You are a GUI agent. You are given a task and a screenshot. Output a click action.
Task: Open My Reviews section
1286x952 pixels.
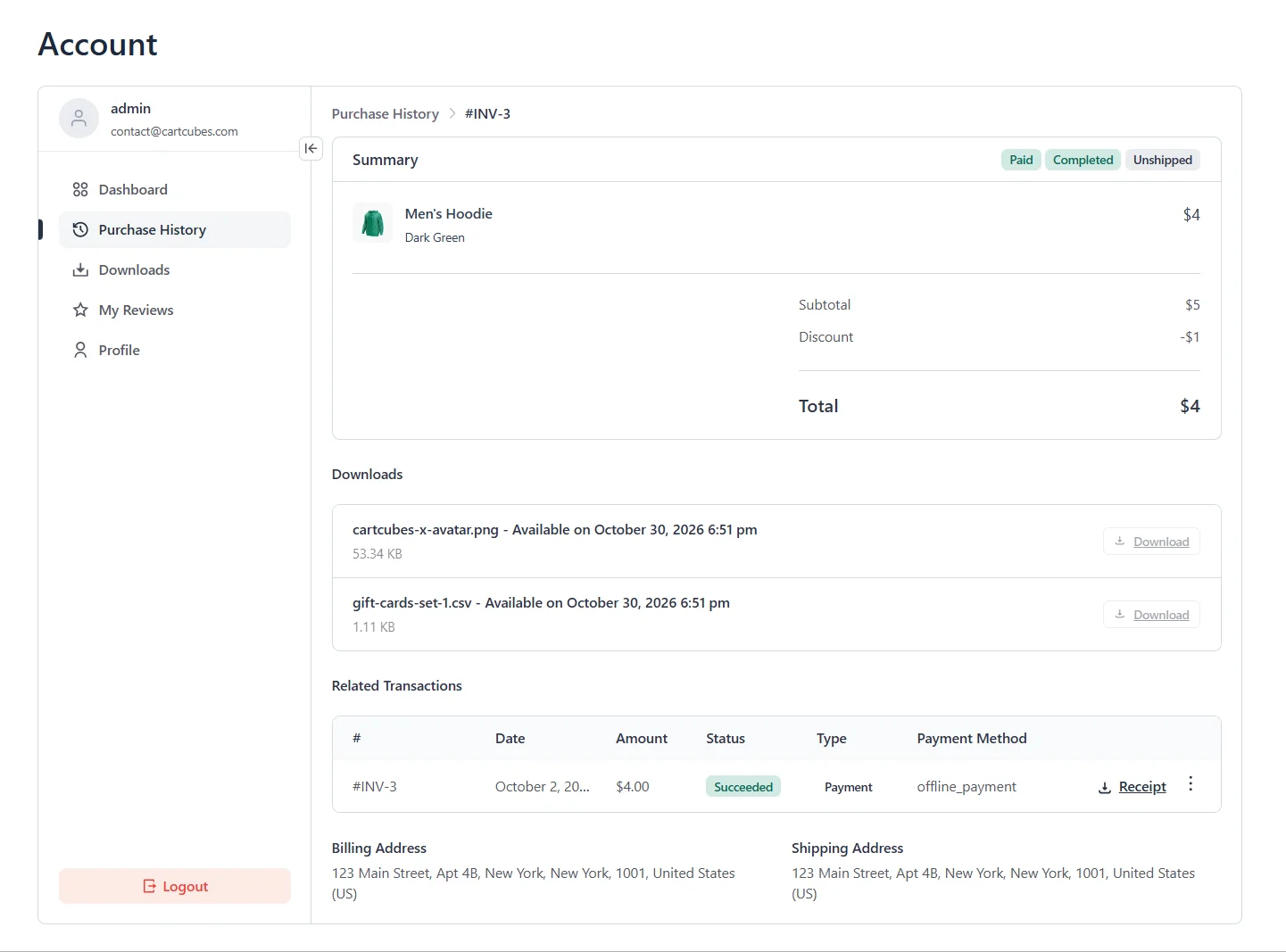tap(175, 310)
